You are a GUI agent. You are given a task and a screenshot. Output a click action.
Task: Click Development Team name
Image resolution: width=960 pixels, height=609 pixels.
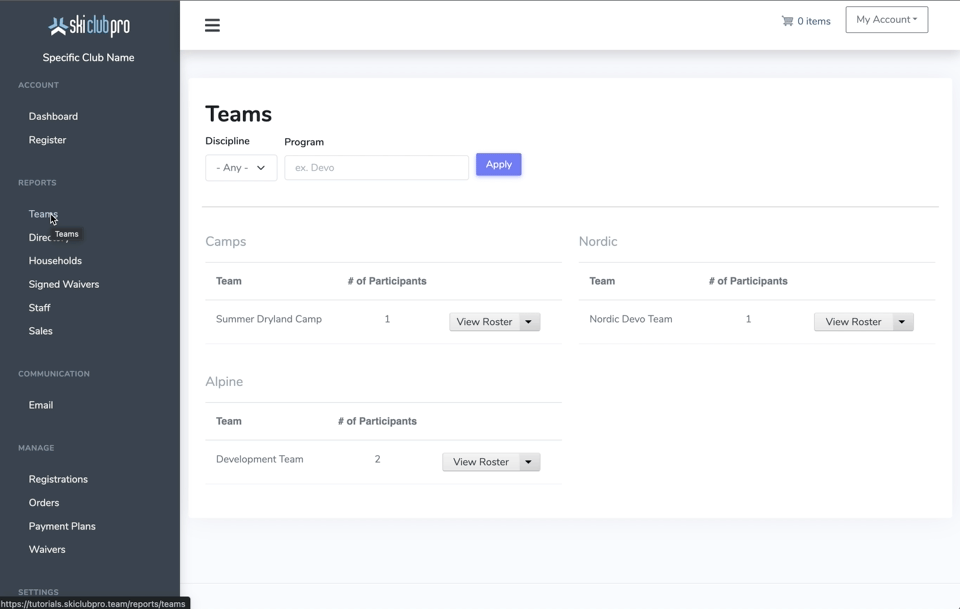260,459
